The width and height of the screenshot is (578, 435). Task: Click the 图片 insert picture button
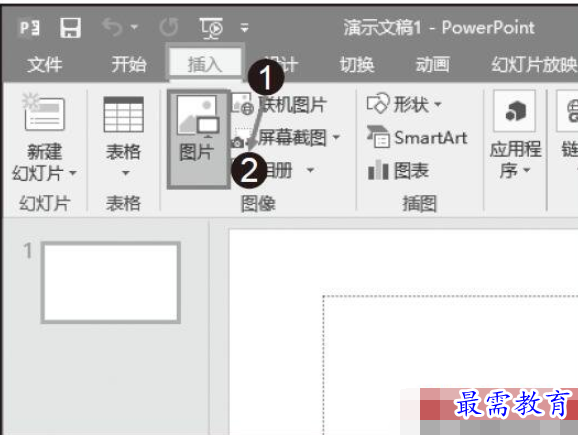coord(198,139)
